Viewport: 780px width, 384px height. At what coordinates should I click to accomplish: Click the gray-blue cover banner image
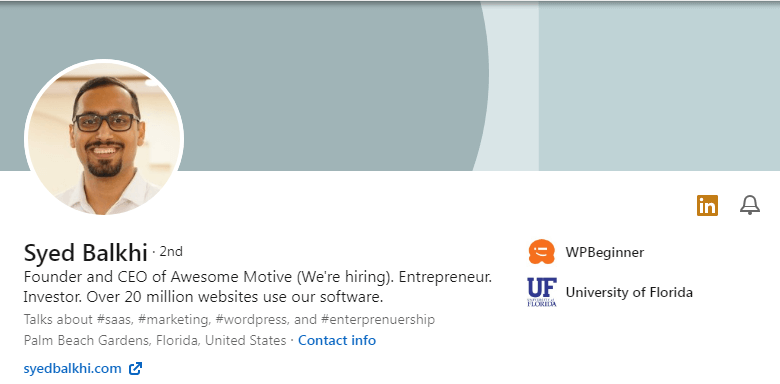[x=390, y=86]
